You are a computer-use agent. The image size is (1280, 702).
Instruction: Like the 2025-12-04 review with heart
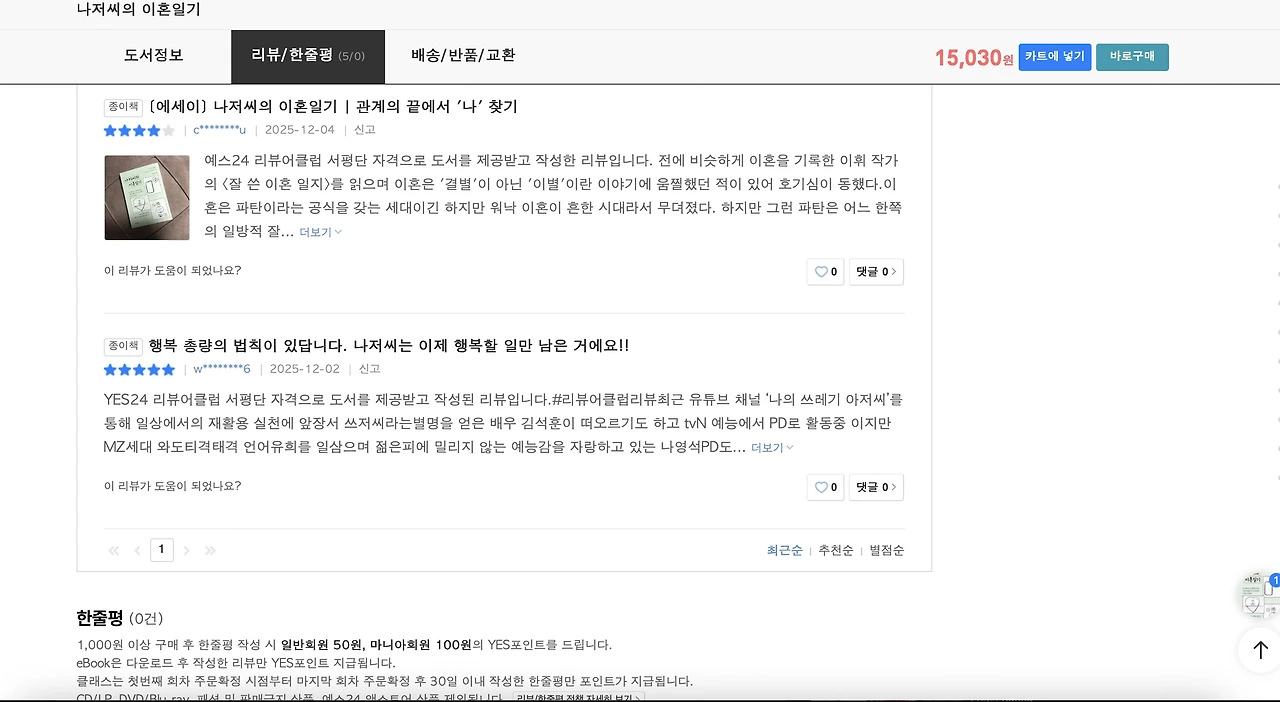(x=825, y=272)
